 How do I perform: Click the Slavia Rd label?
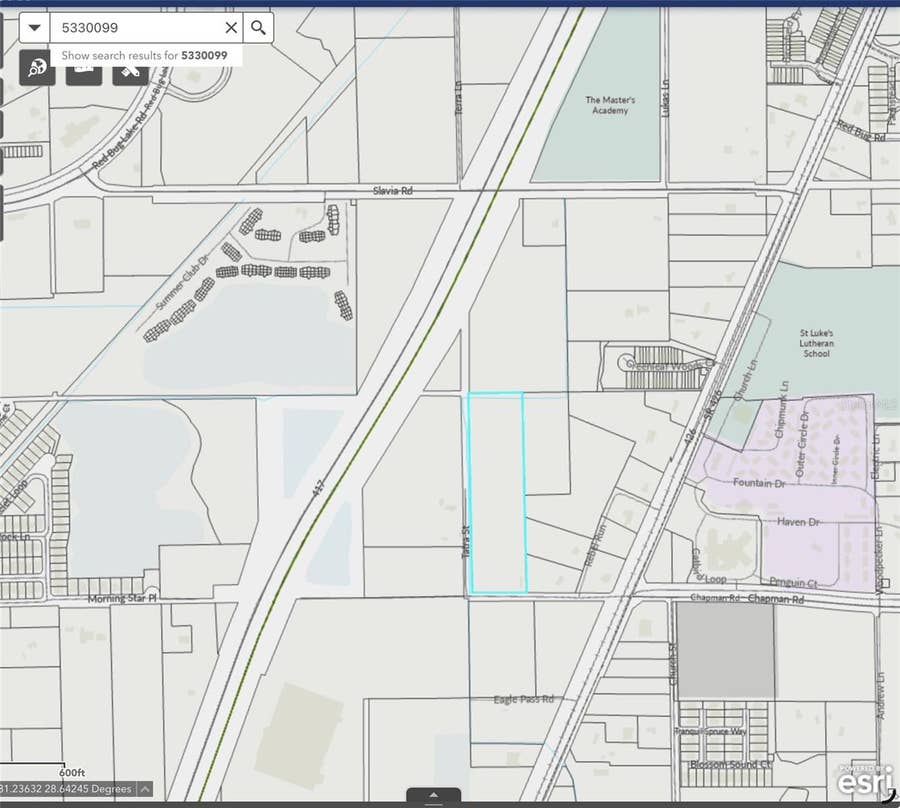click(x=393, y=191)
